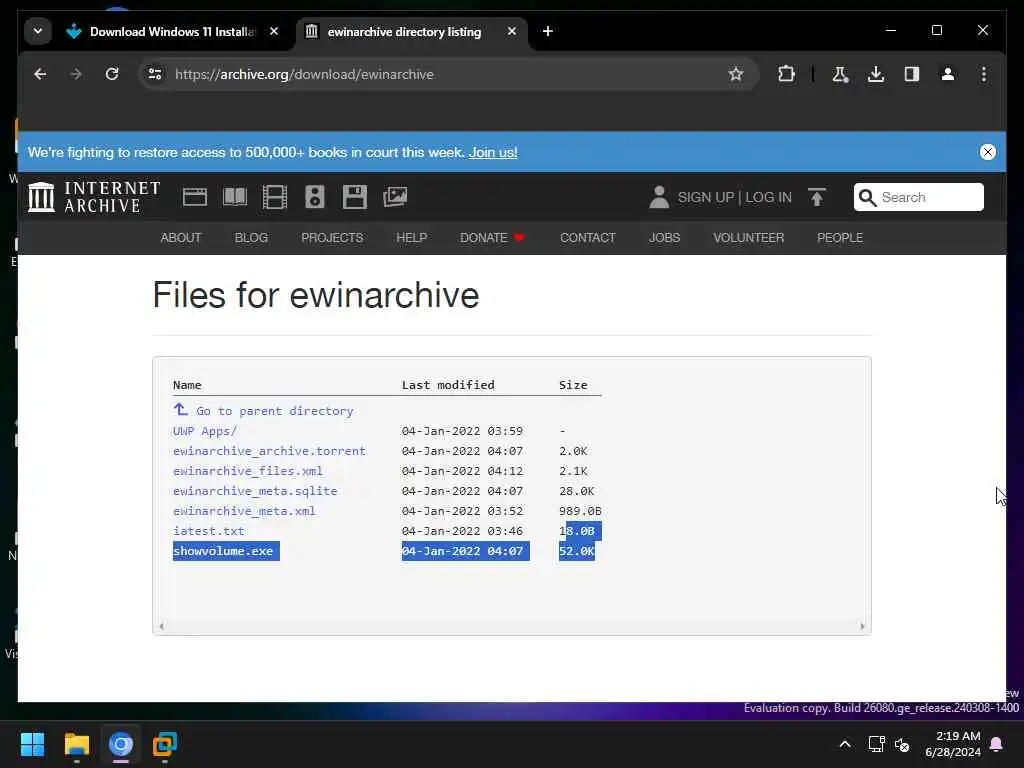Image resolution: width=1024 pixels, height=768 pixels.
Task: Click the 989.0B size value
Action: (580, 511)
